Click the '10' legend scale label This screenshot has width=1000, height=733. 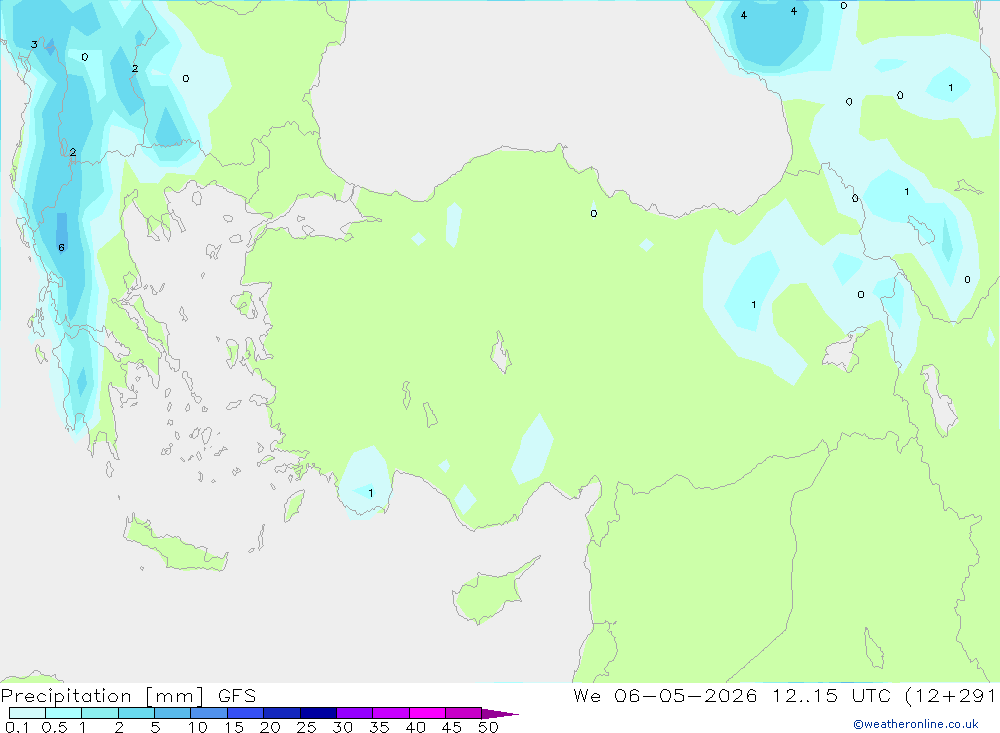coord(197,727)
